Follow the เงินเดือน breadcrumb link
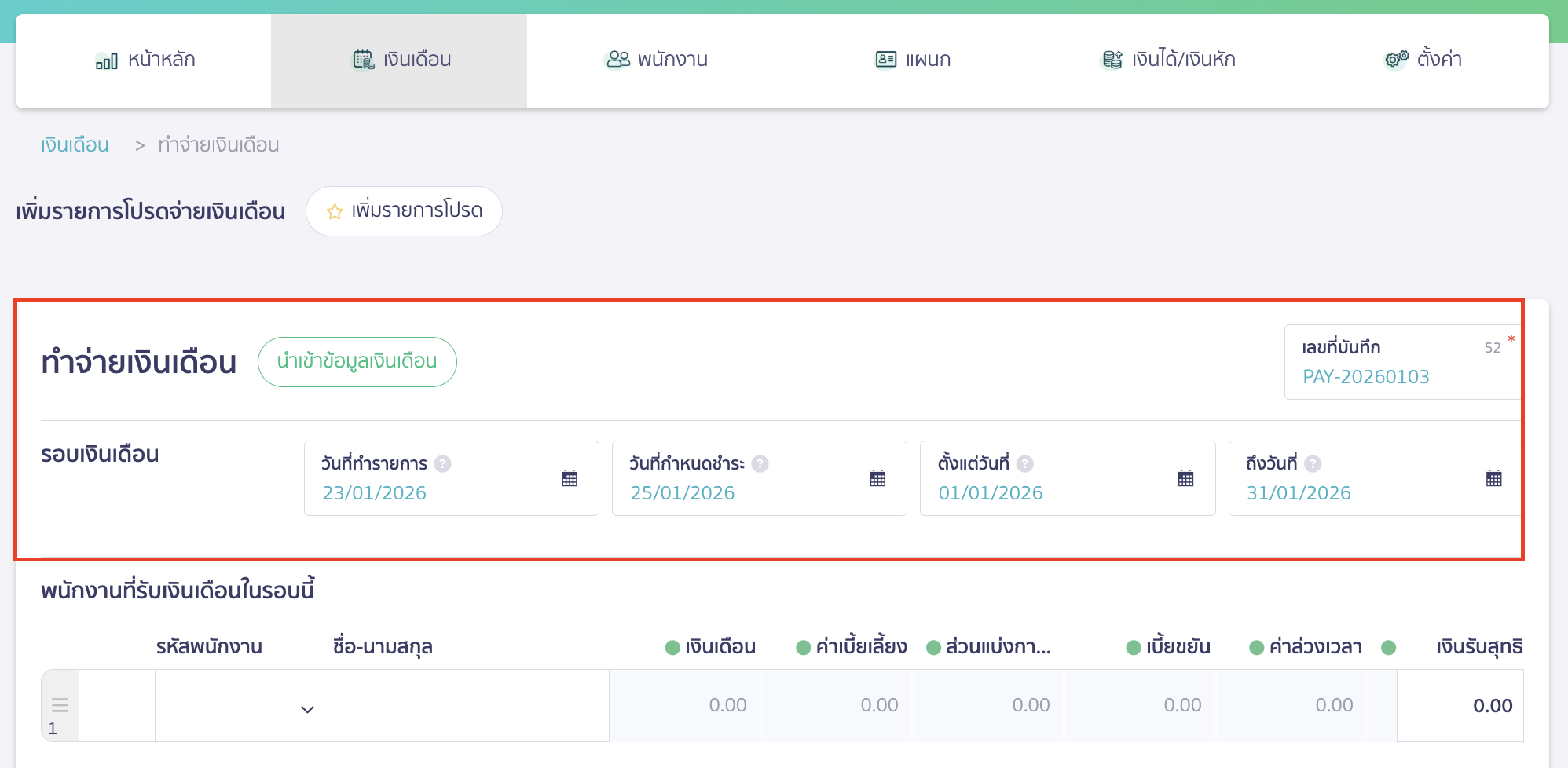 (75, 145)
